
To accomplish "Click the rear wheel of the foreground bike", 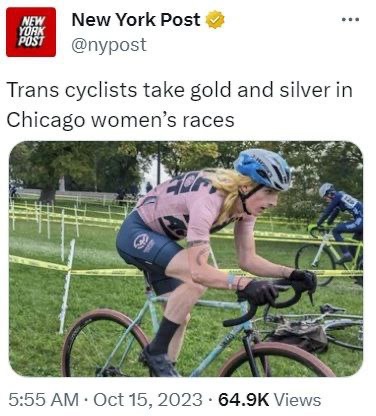I will (106, 344).
